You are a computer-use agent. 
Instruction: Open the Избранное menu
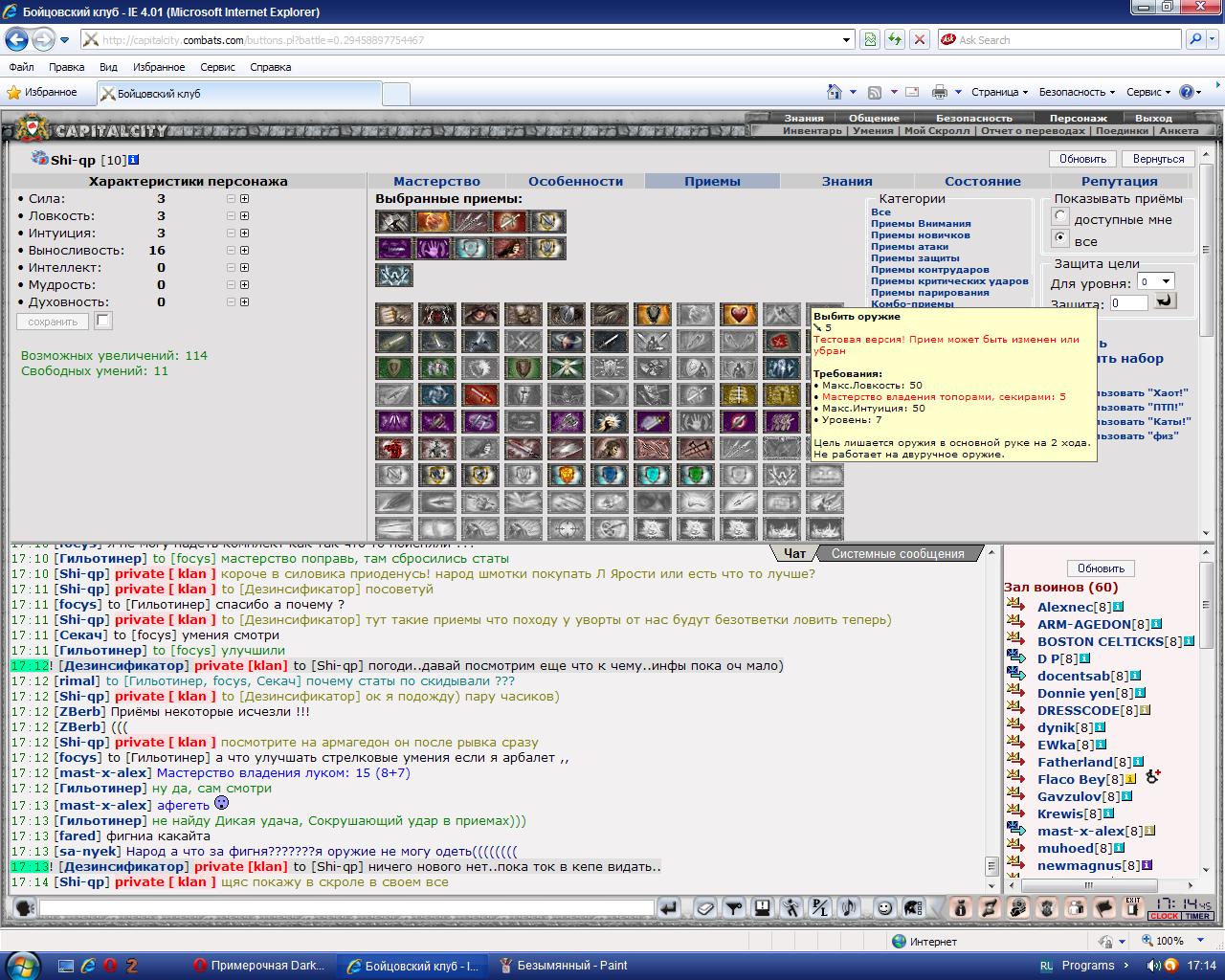[x=159, y=67]
